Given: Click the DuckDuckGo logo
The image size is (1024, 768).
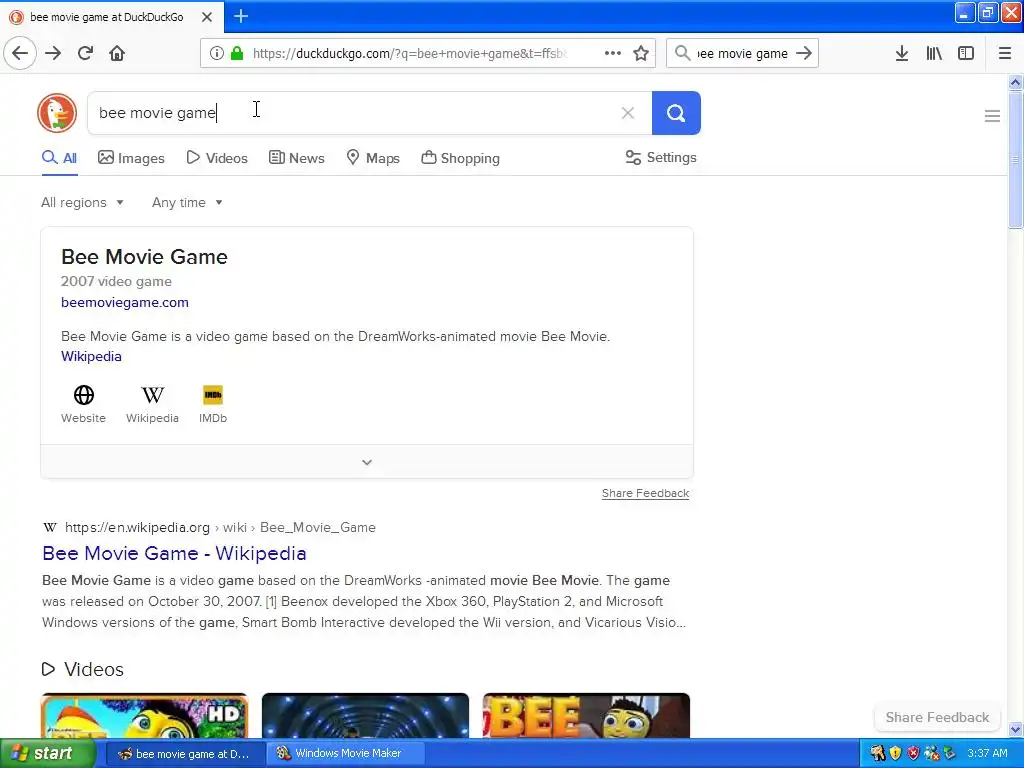Looking at the screenshot, I should click(x=57, y=113).
